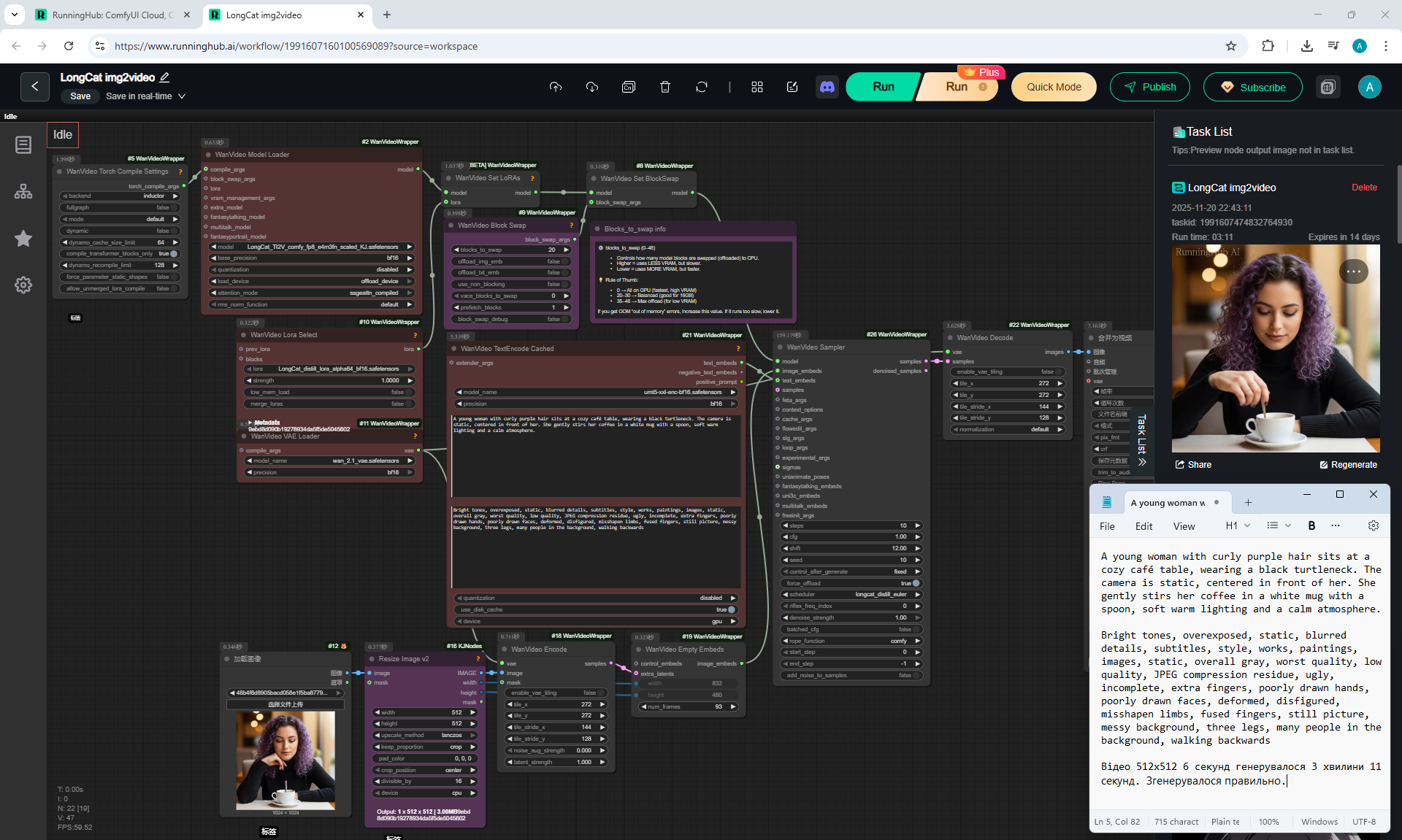1402x840 pixels.
Task: Open the generated woman image in the Task List
Action: 1275,349
